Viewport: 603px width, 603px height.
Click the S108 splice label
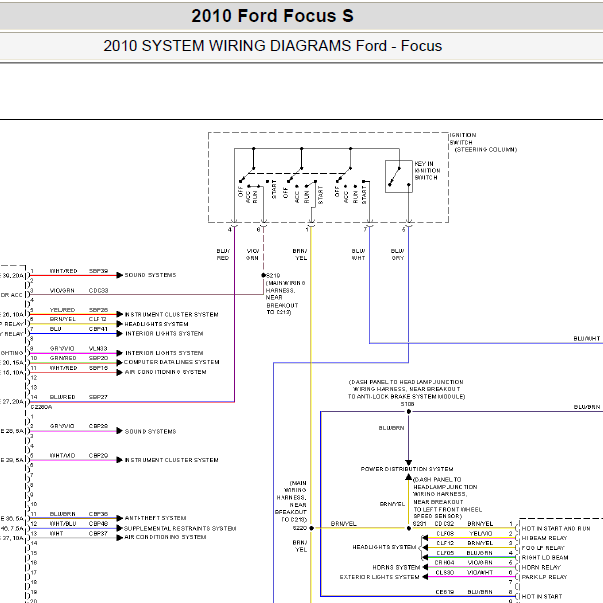point(408,404)
